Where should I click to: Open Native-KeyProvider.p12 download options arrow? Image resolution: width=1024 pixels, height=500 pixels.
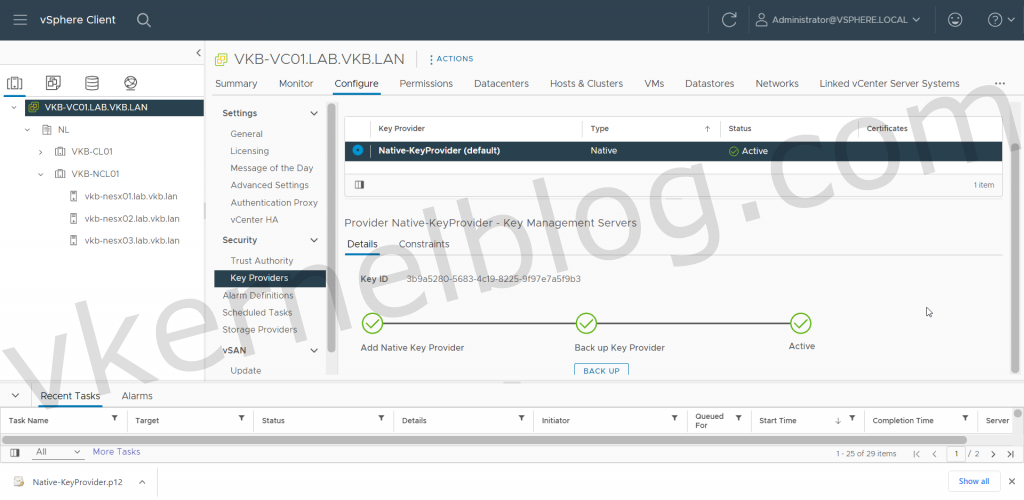click(x=142, y=482)
